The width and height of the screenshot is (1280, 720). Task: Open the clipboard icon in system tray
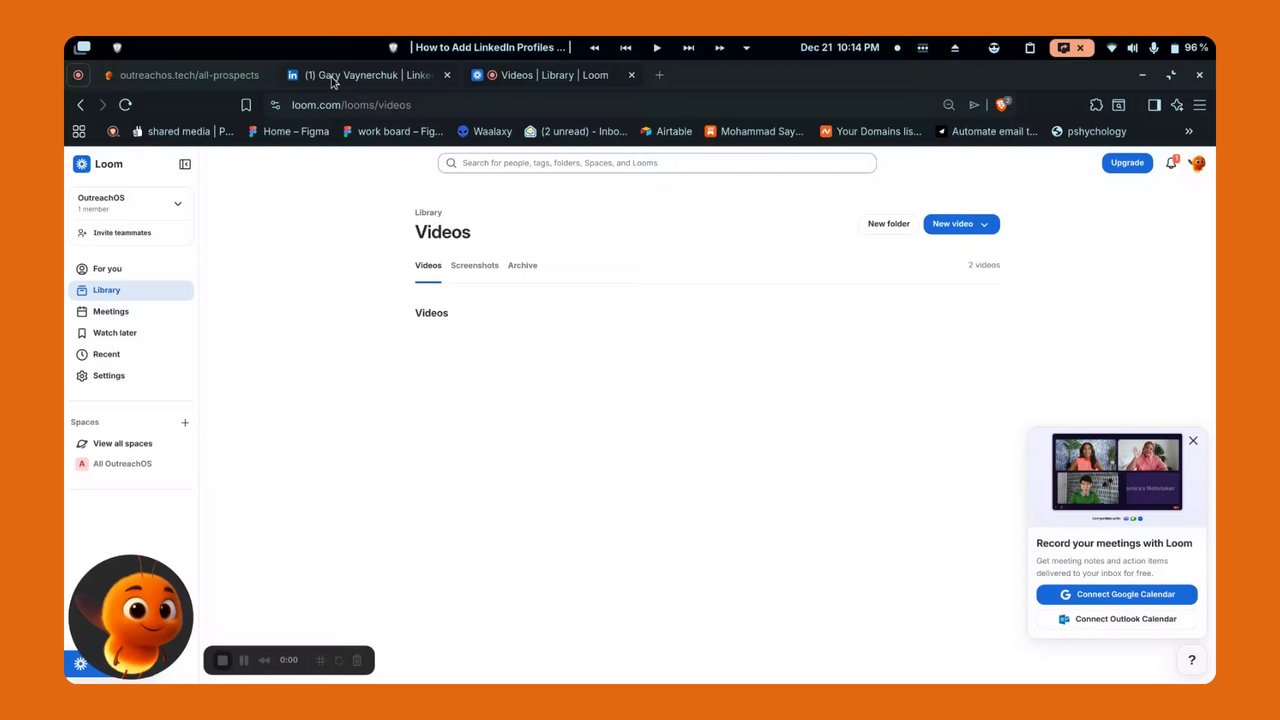[x=1030, y=47]
